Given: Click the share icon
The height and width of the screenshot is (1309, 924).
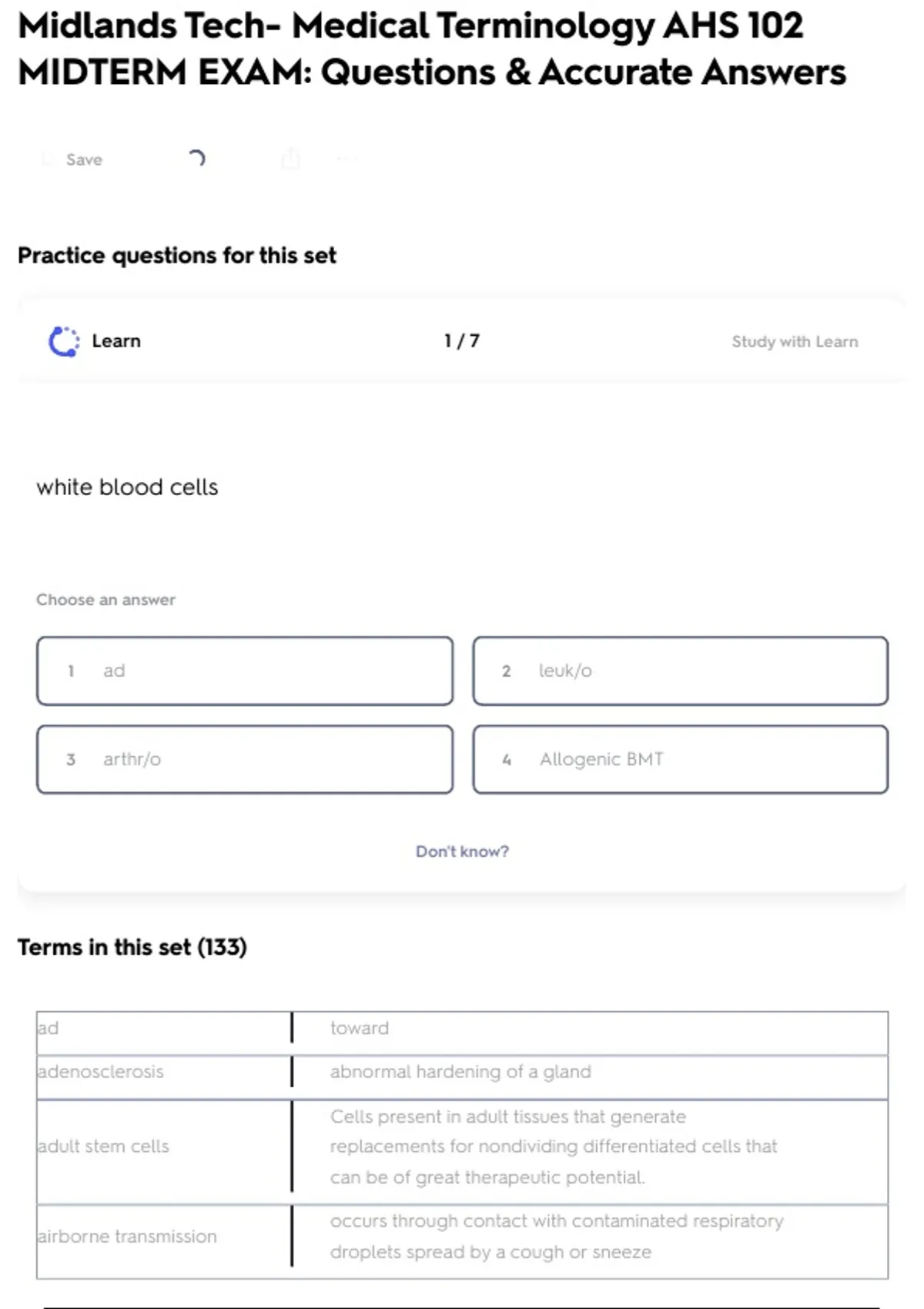Looking at the screenshot, I should pos(291,159).
